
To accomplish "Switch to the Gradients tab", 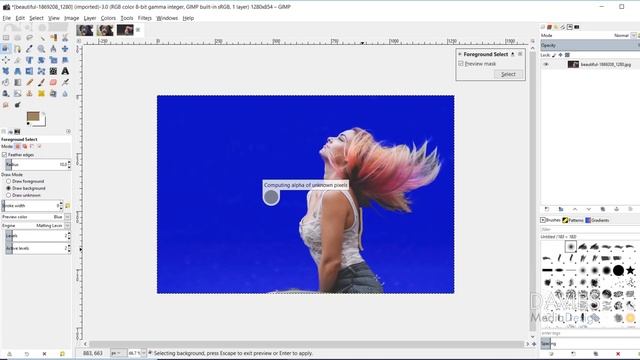I will click(597, 220).
